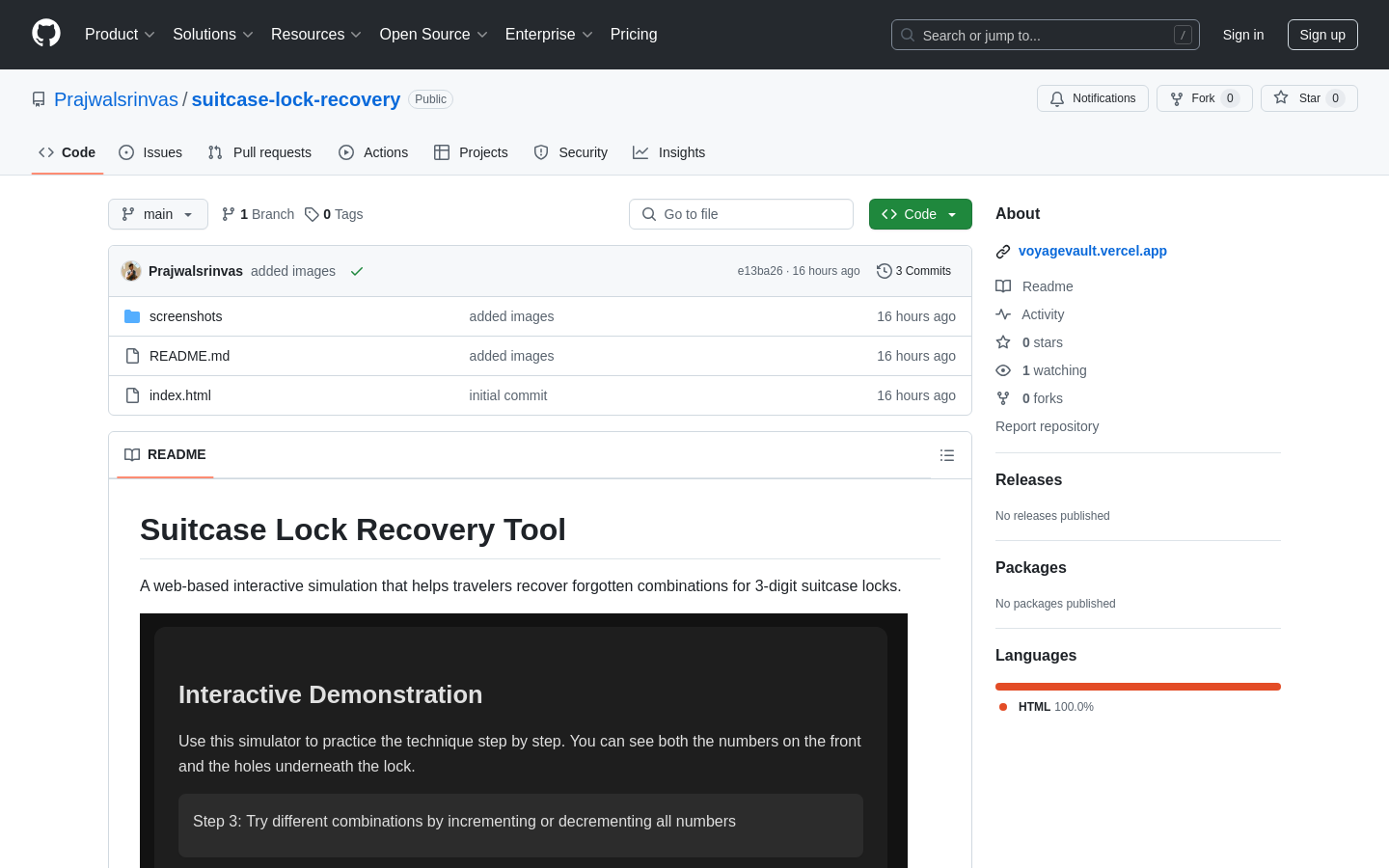Screen dimensions: 1389x868
Task: View the 0 forks link
Action: [x=1029, y=398]
